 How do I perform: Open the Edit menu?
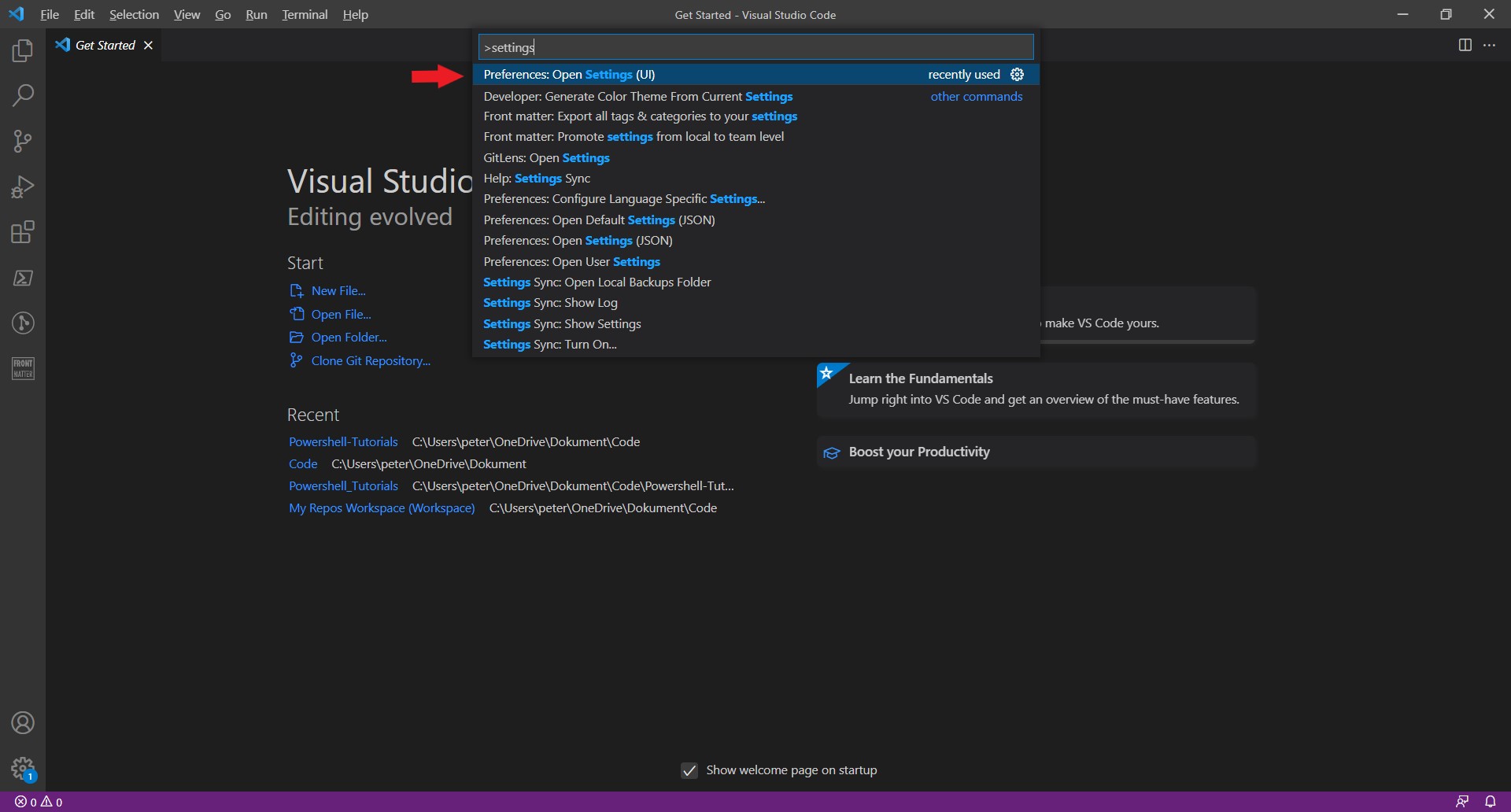click(x=84, y=14)
